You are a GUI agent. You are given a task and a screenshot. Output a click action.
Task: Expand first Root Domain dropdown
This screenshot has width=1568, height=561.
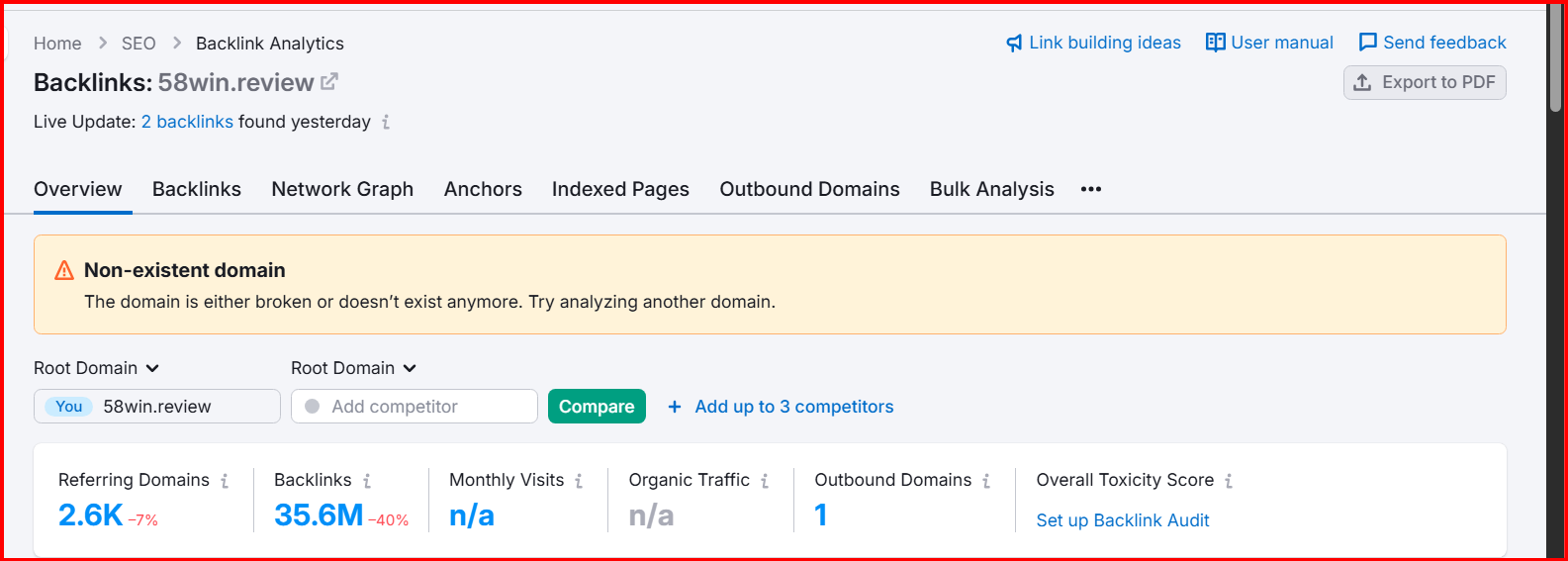(97, 368)
